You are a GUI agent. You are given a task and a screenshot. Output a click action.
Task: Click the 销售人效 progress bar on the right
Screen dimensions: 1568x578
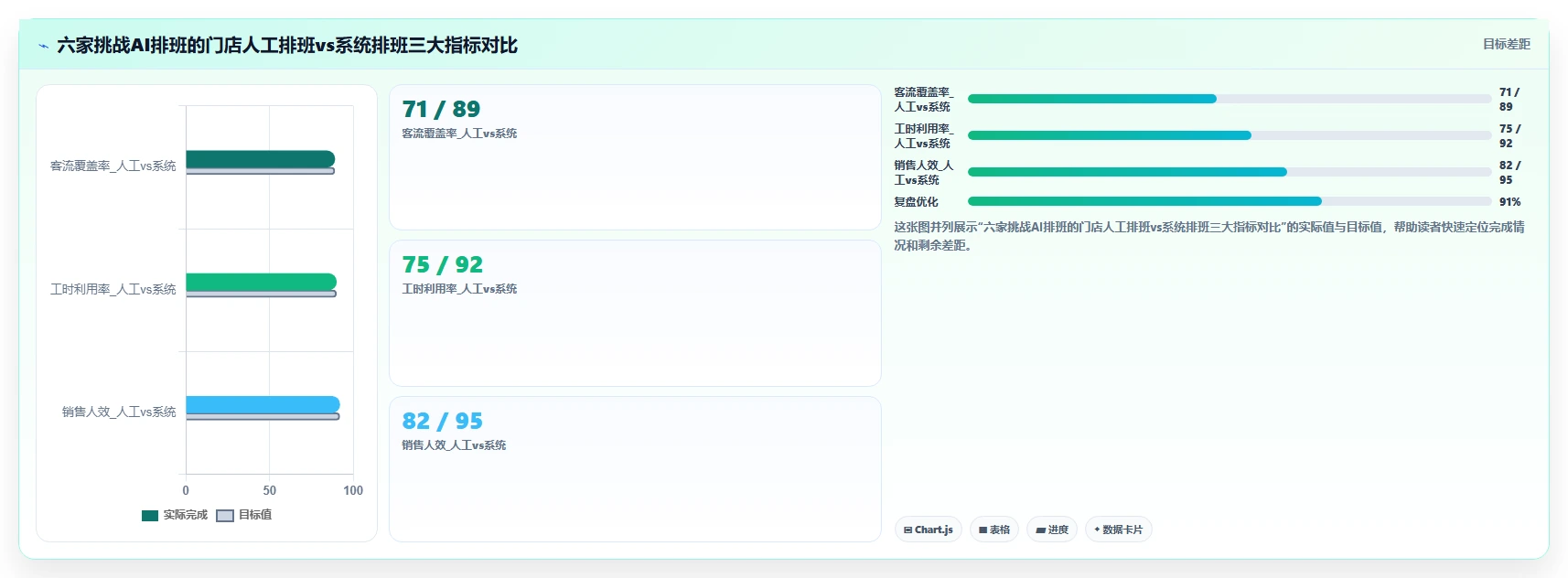click(x=1230, y=172)
